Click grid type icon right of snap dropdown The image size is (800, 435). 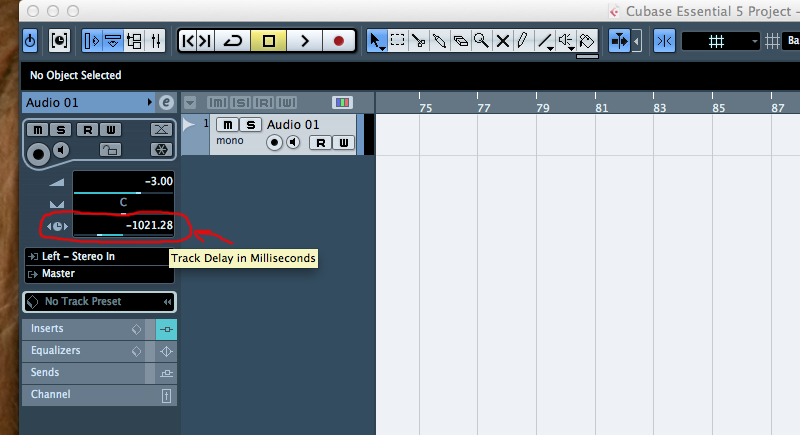[x=772, y=41]
